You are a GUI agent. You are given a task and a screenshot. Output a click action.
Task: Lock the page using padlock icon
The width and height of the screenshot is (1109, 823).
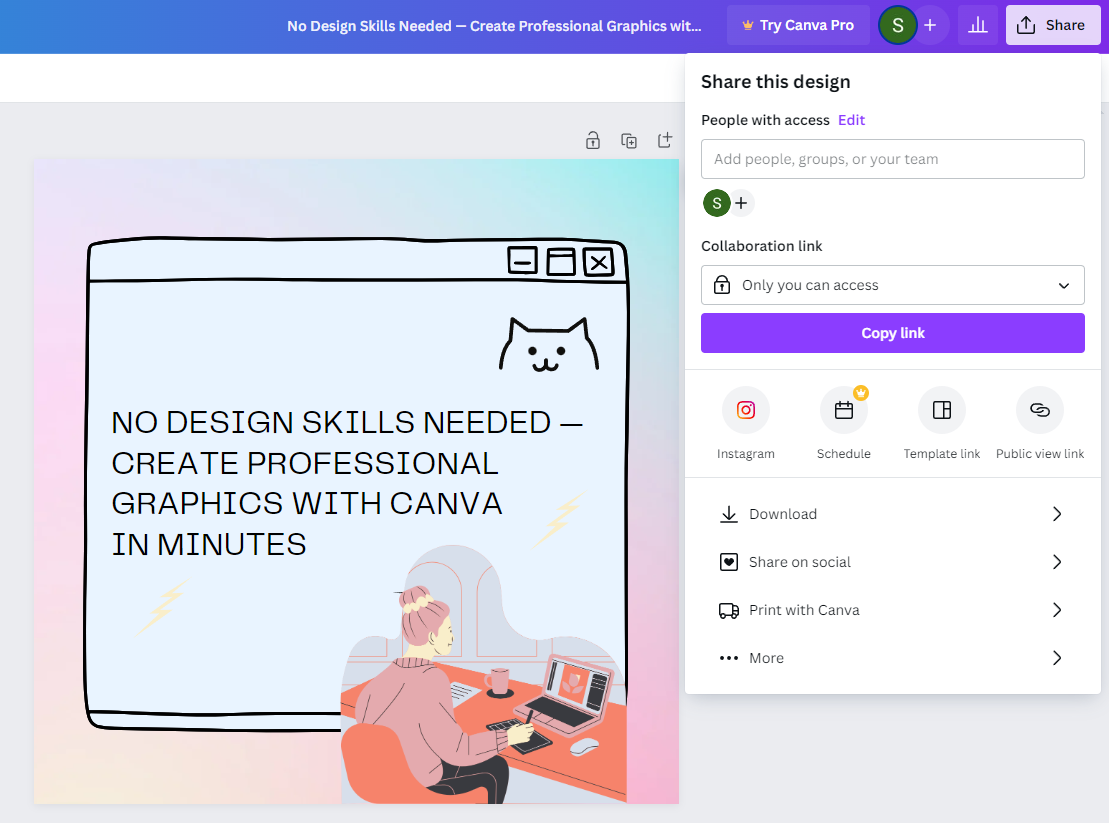tap(593, 141)
